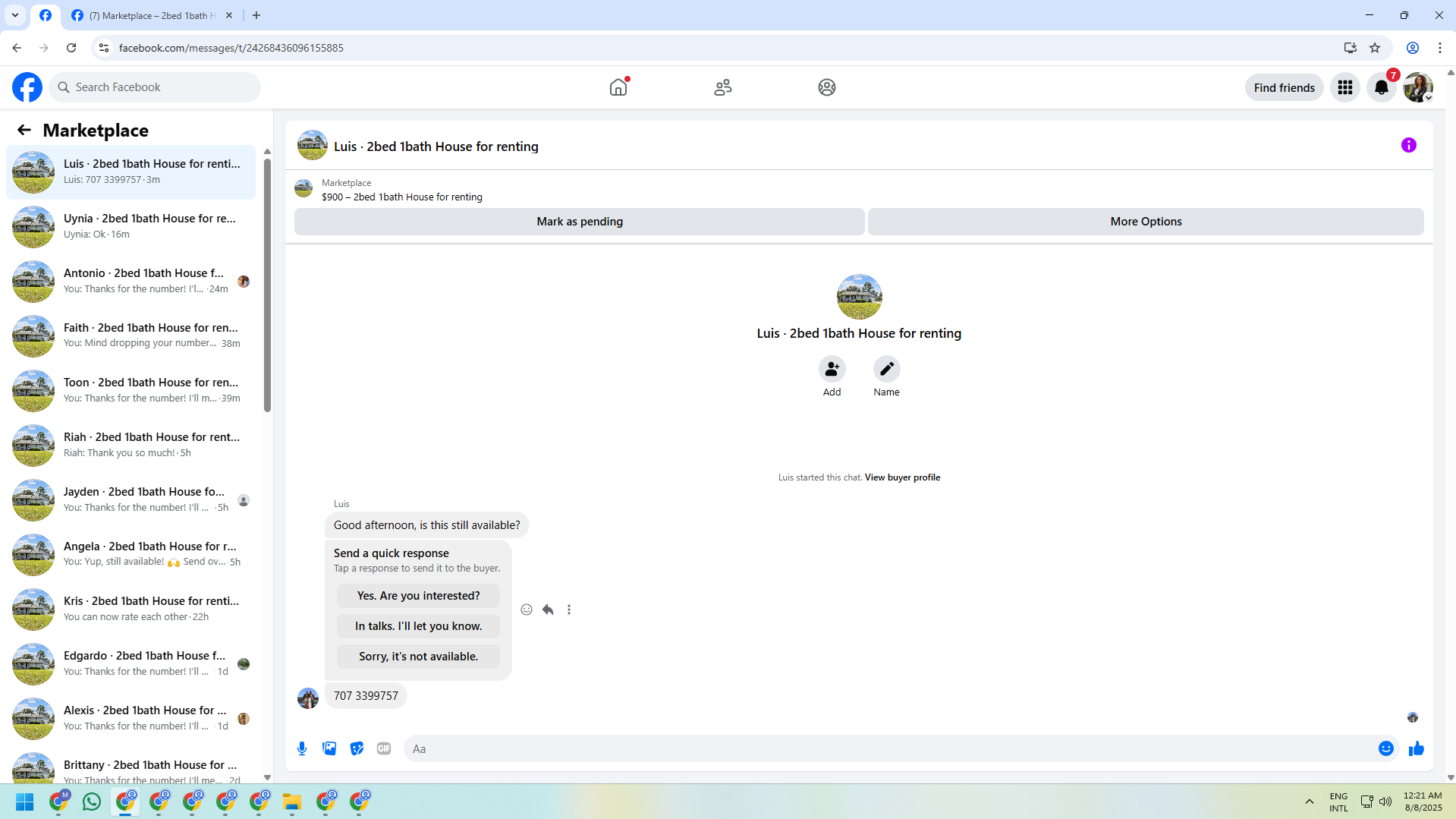
Task: Reload the page in browser
Action: [71, 48]
